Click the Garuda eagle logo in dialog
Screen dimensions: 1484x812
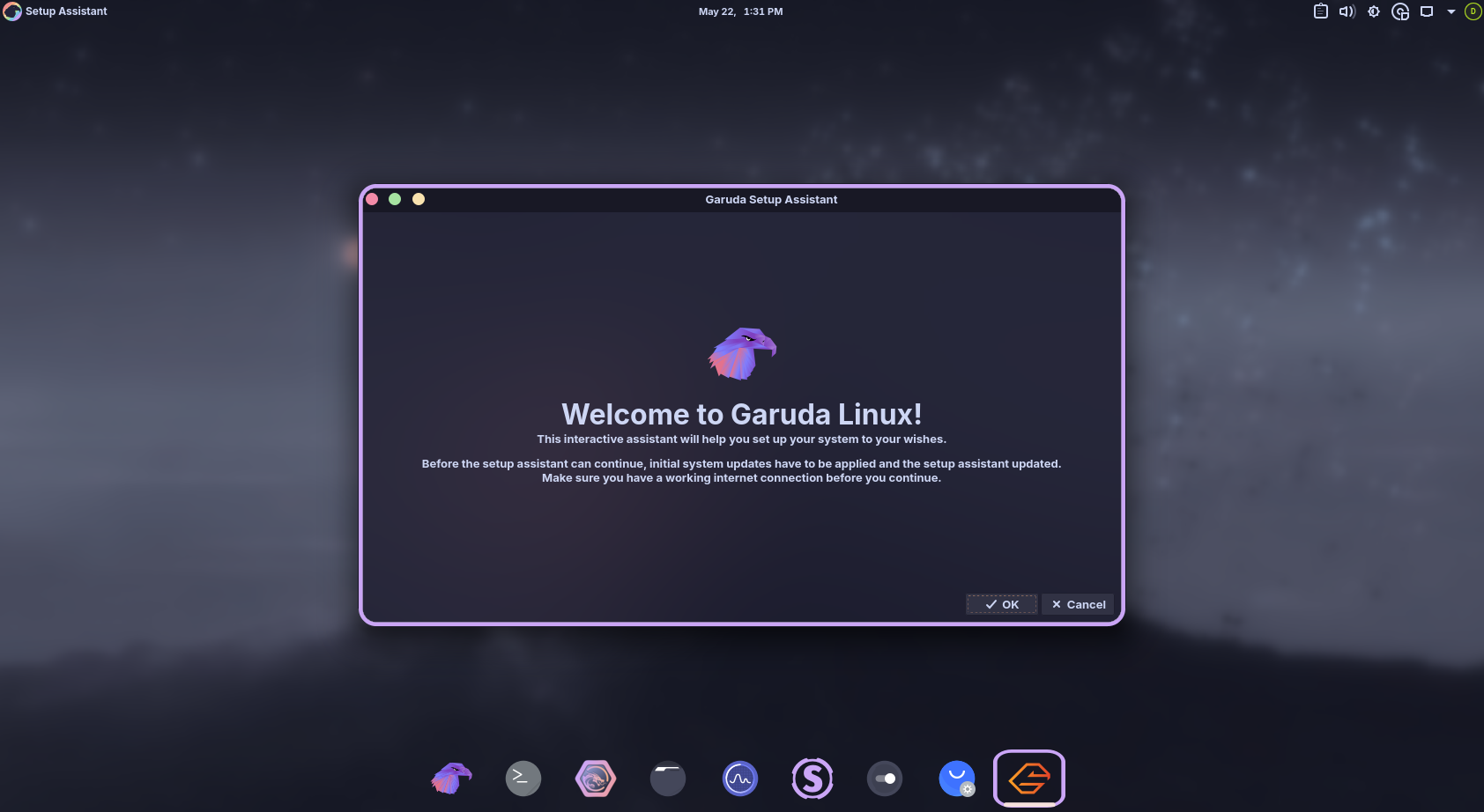(742, 353)
